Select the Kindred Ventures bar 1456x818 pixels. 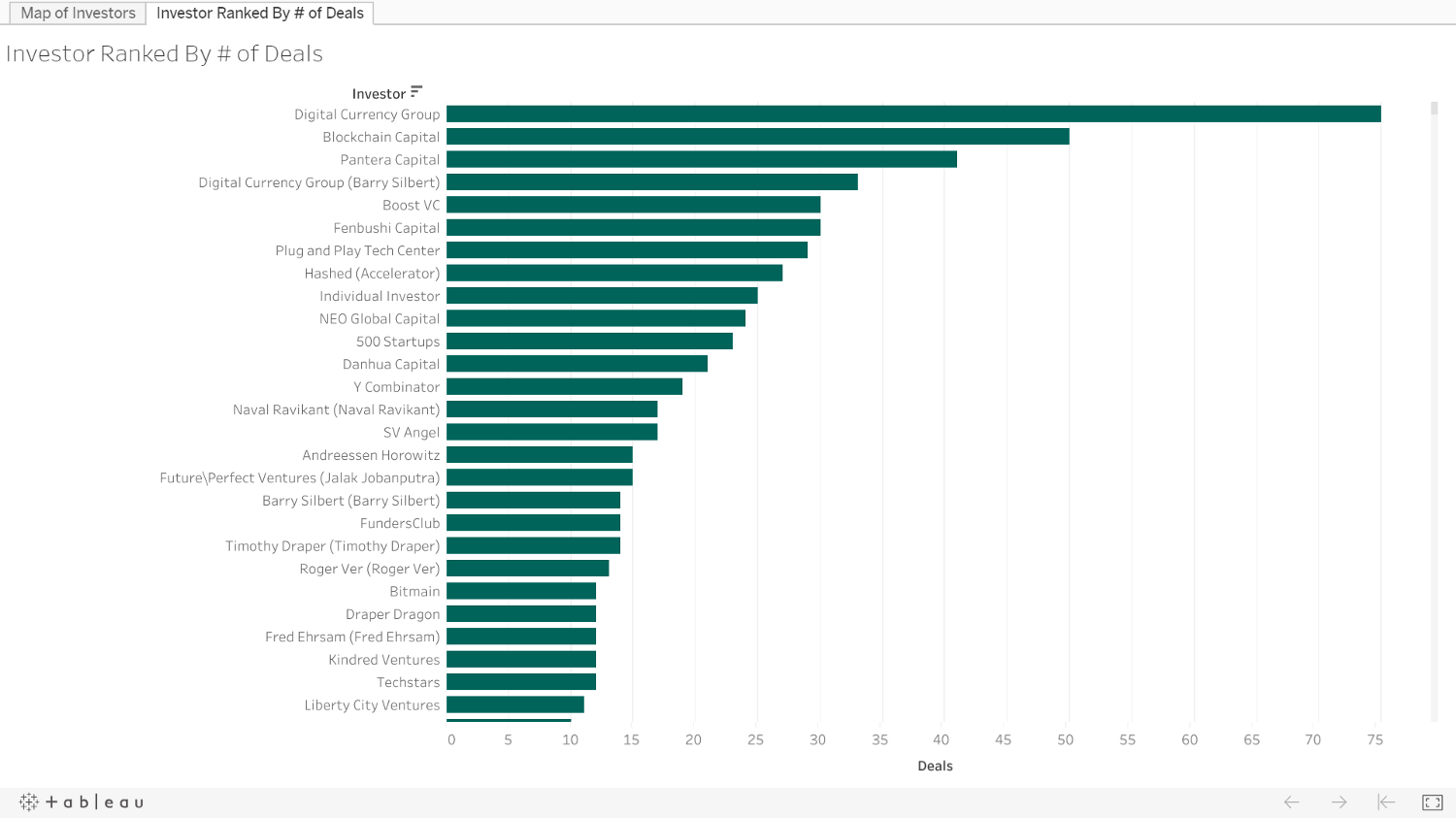pyautogui.click(x=521, y=660)
